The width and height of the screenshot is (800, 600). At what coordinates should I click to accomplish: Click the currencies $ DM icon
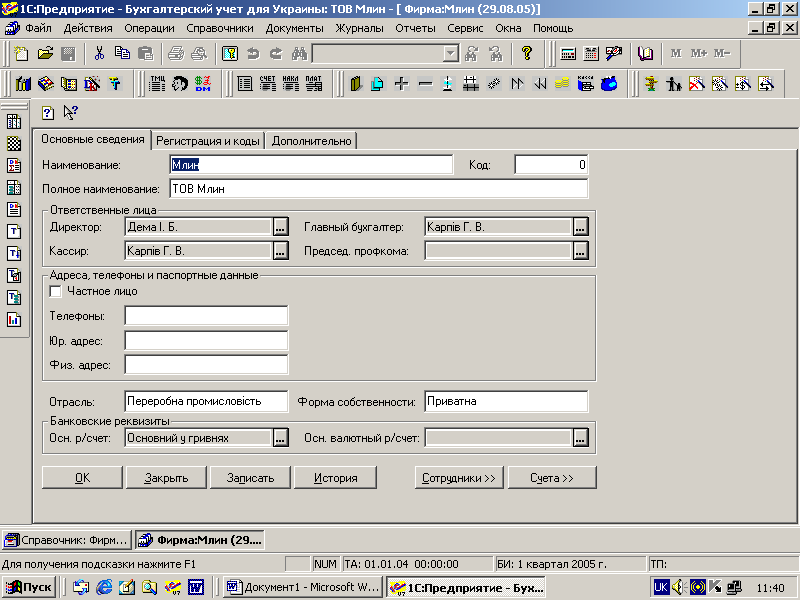(203, 83)
